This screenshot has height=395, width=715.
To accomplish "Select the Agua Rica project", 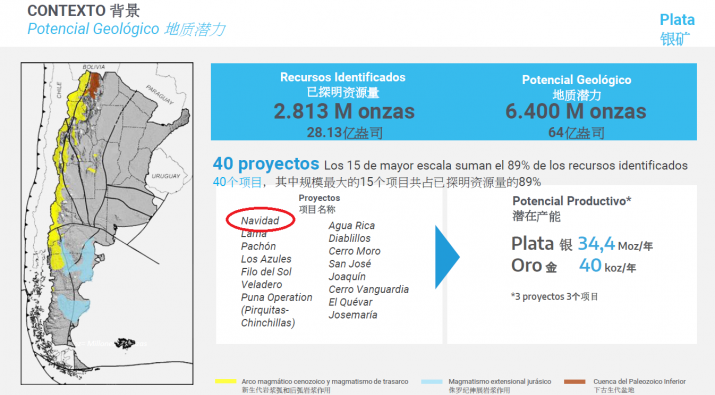I will [x=352, y=225].
